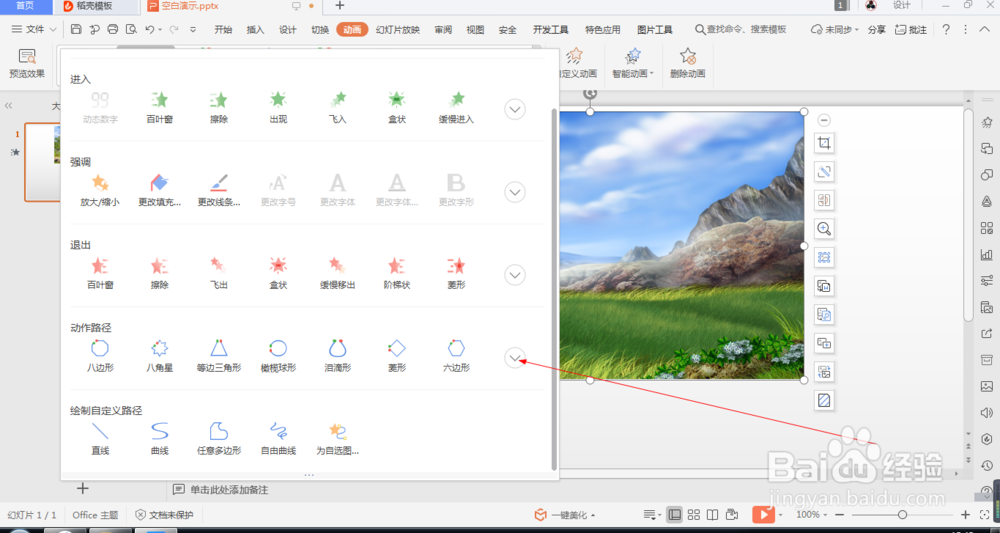The width and height of the screenshot is (1000, 533).
Task: Select the 百叶窗 entrance animation
Action: [159, 107]
